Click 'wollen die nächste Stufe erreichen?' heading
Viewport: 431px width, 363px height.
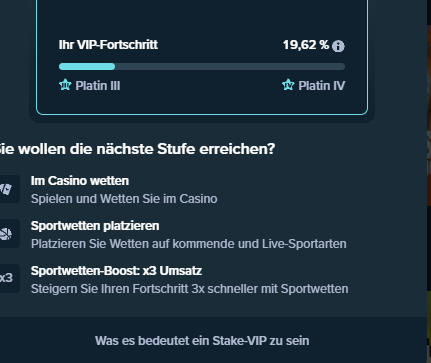click(147, 149)
